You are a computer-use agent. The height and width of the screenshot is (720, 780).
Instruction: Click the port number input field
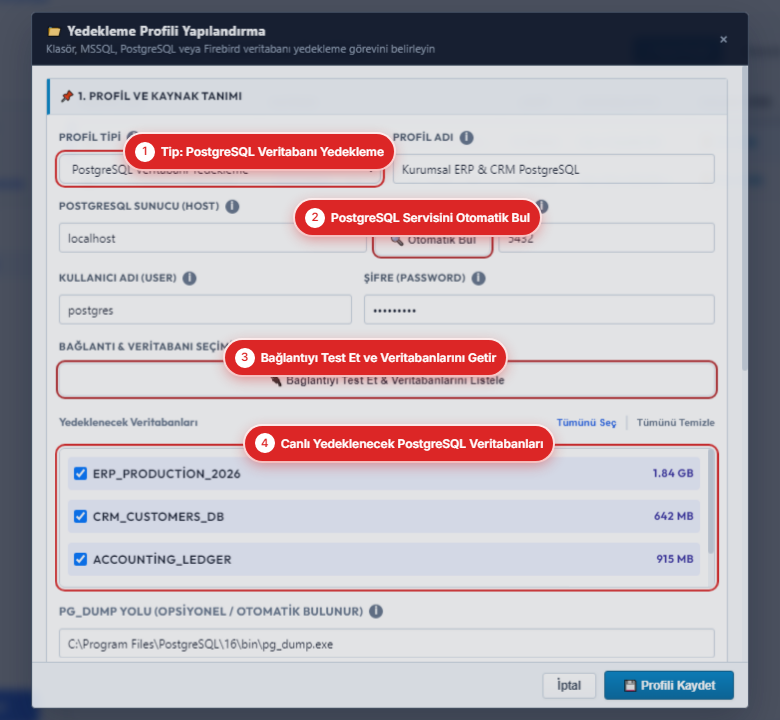[606, 238]
